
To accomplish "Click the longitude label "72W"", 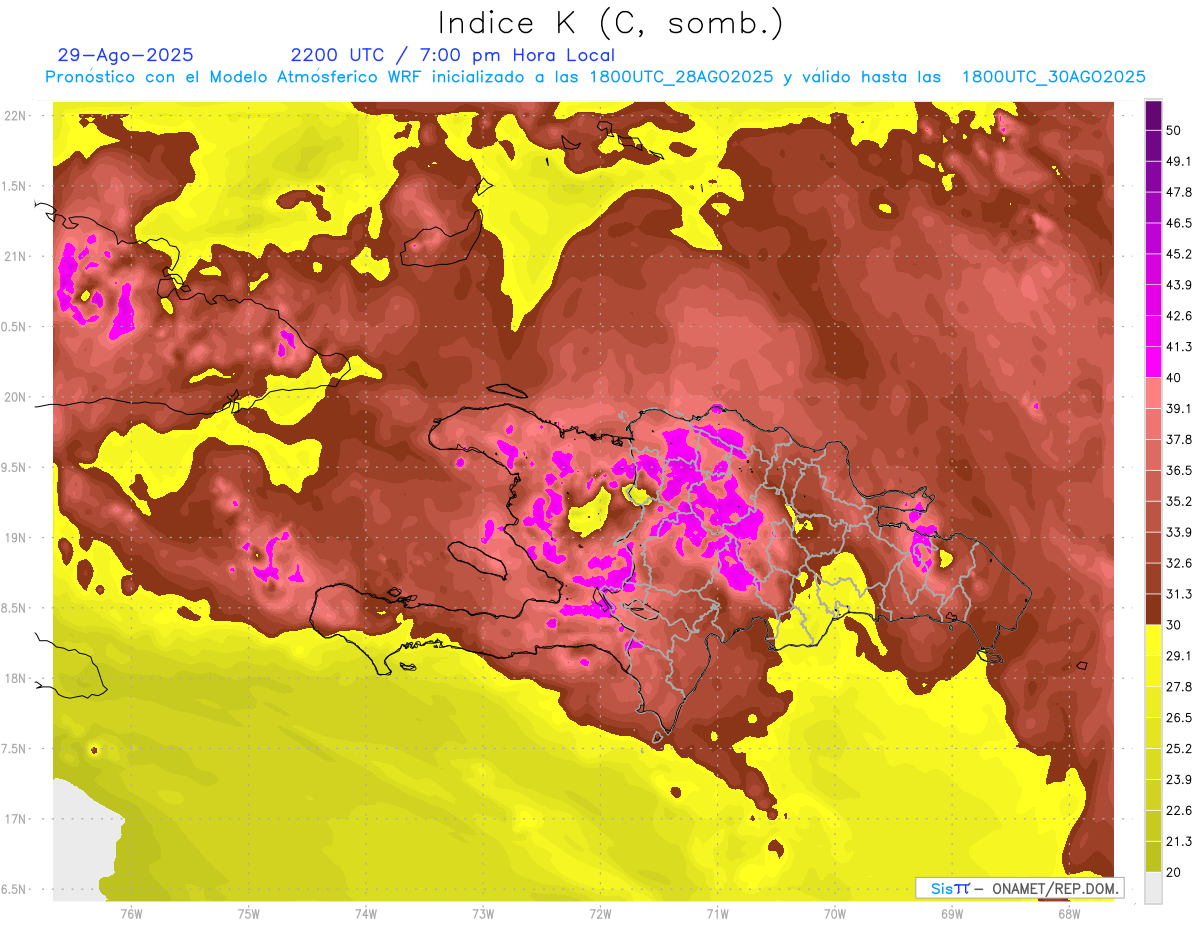I will tap(600, 914).
